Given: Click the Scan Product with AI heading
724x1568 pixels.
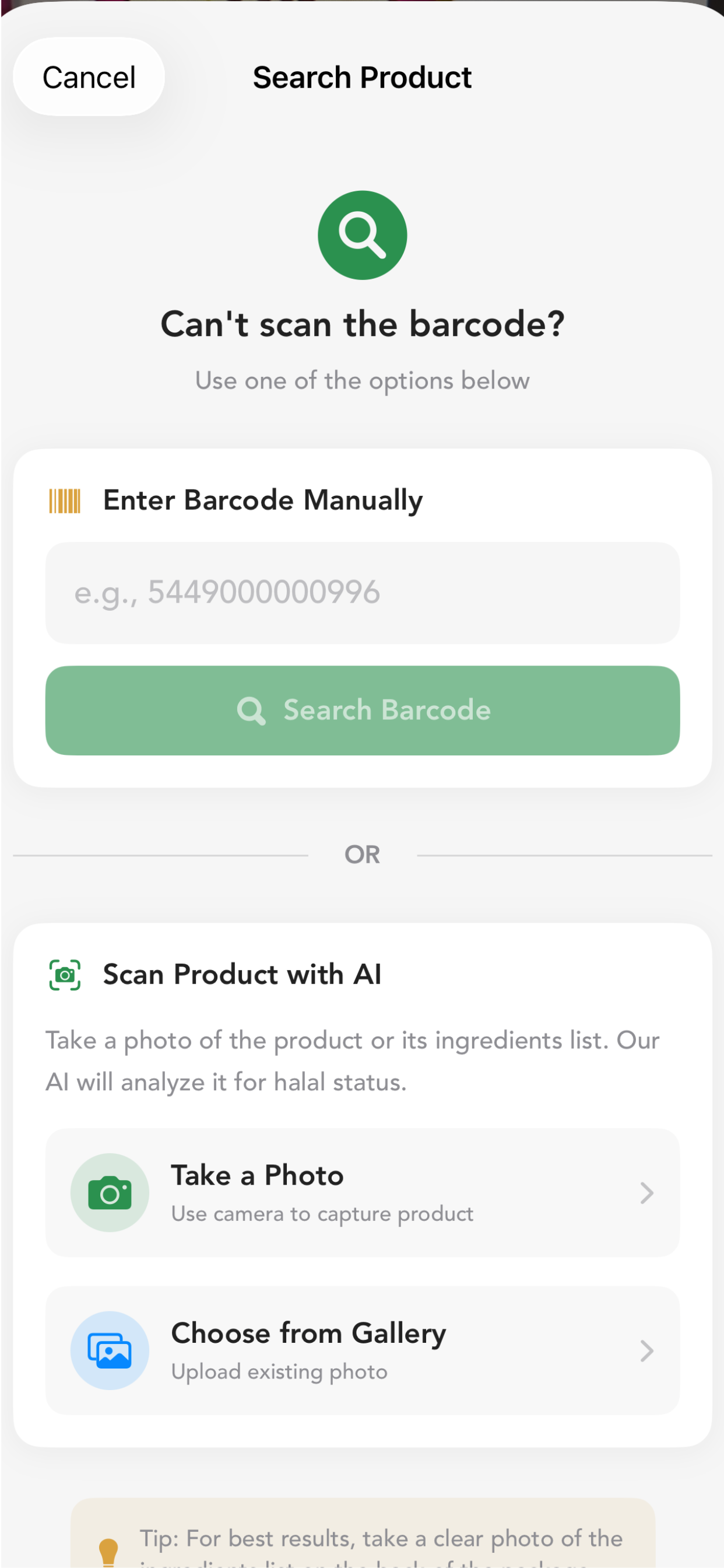Looking at the screenshot, I should point(242,975).
